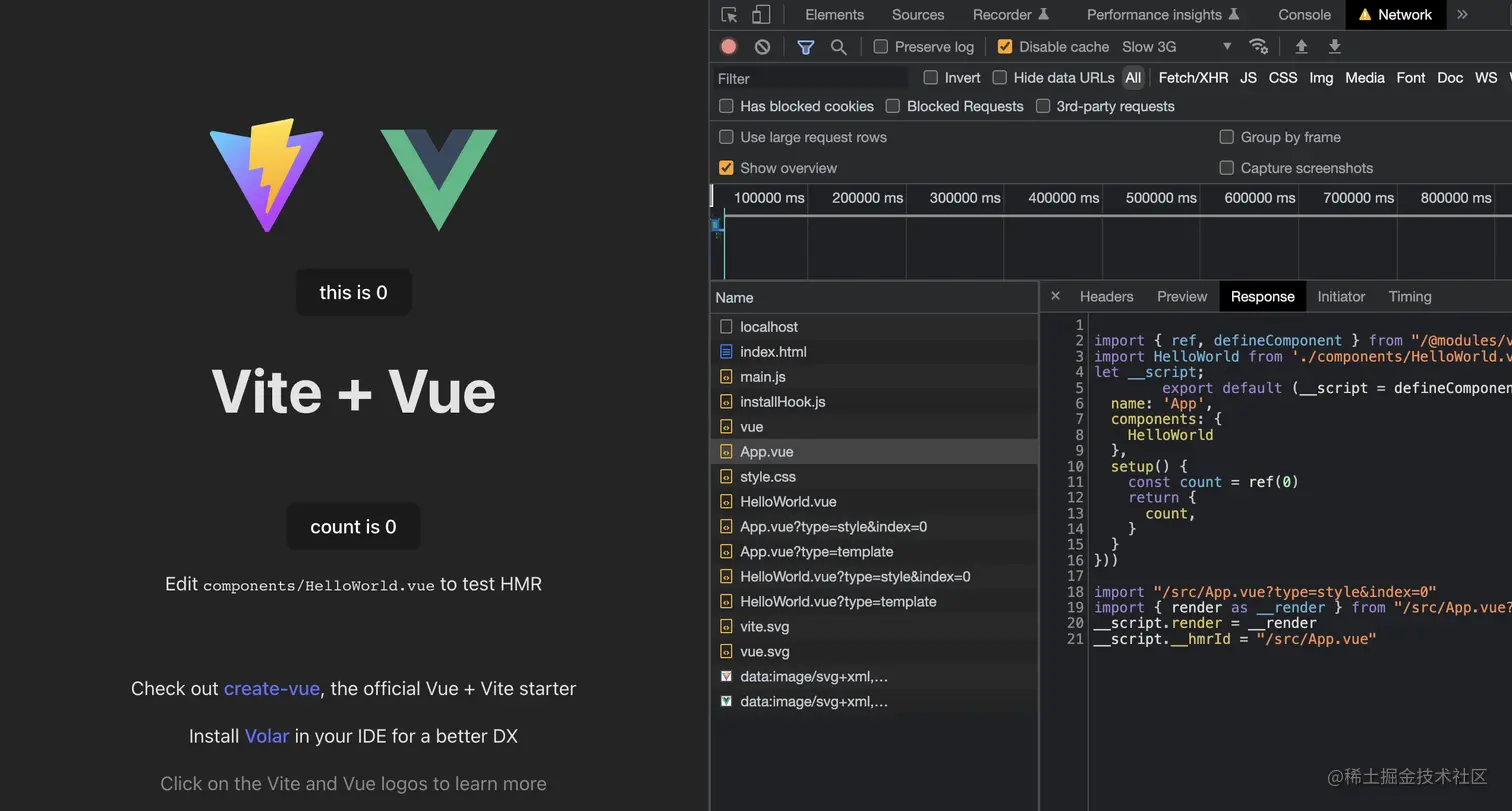
Task: Select the HelloWorld.vue?type=style&index=0 request
Action: point(874,577)
